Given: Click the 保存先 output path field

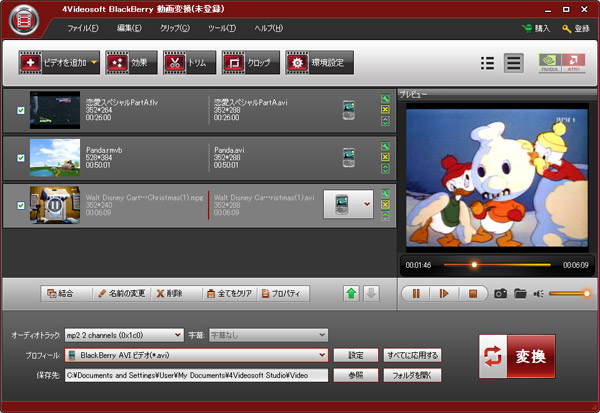Looking at the screenshot, I should tap(196, 375).
